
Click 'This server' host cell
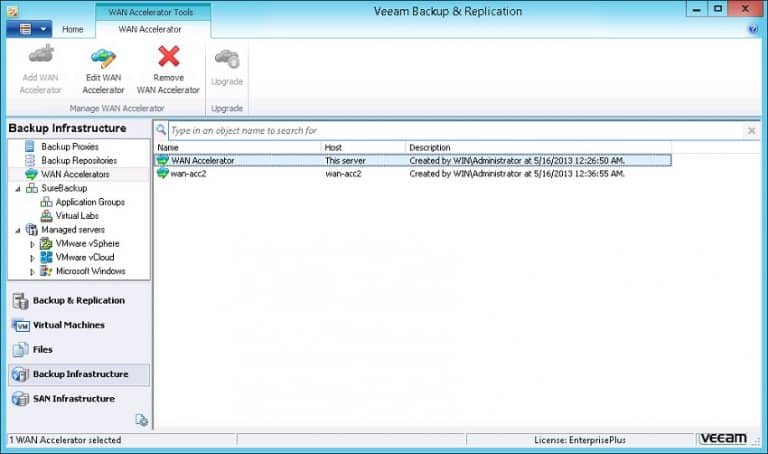point(345,161)
